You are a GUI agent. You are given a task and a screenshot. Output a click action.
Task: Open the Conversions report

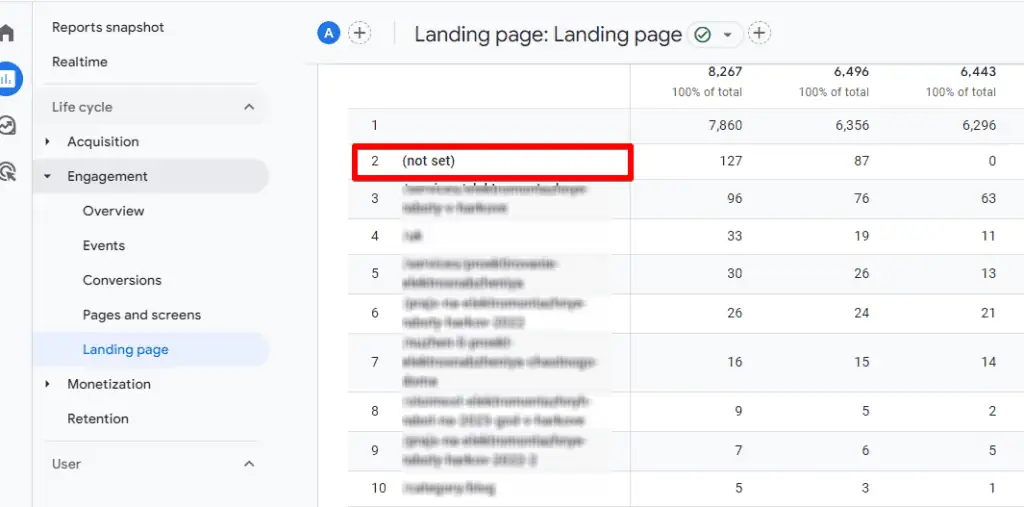(122, 280)
